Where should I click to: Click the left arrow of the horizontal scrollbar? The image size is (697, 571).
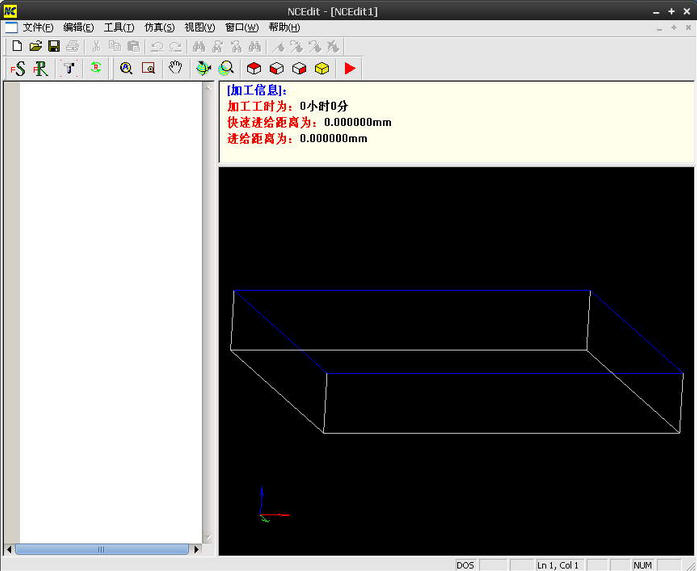pos(10,549)
